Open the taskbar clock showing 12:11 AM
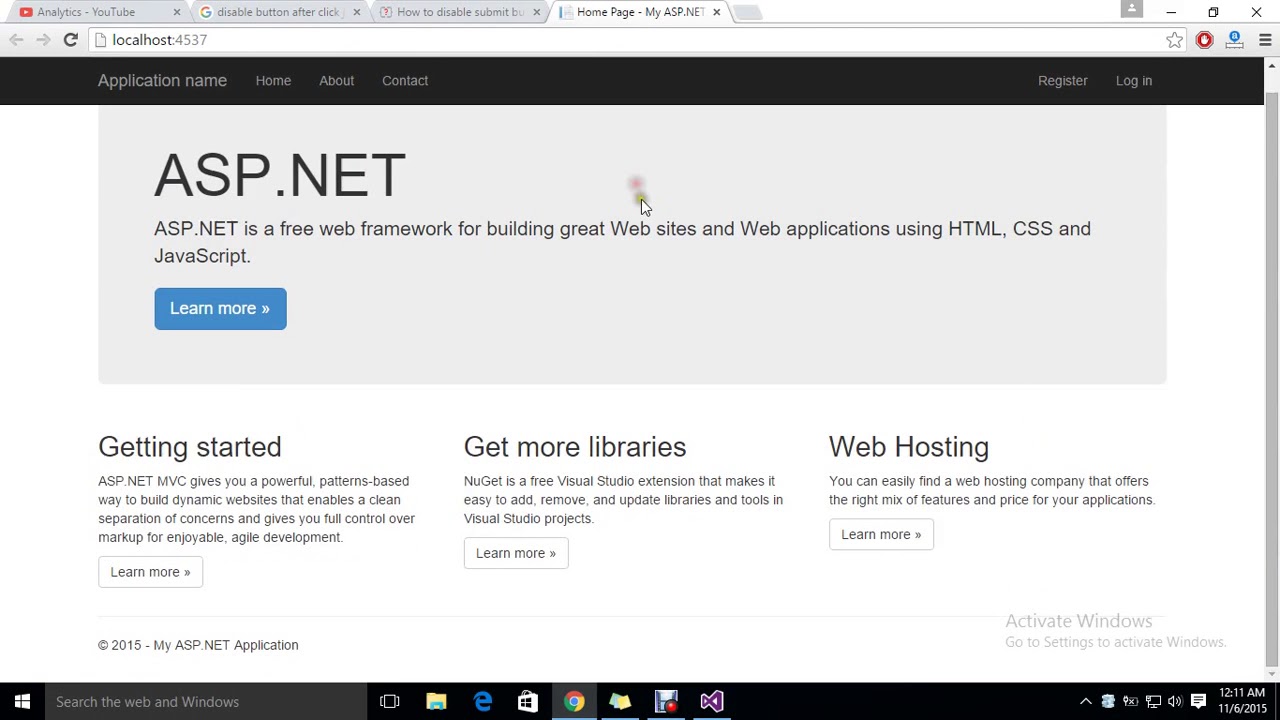 1243,701
